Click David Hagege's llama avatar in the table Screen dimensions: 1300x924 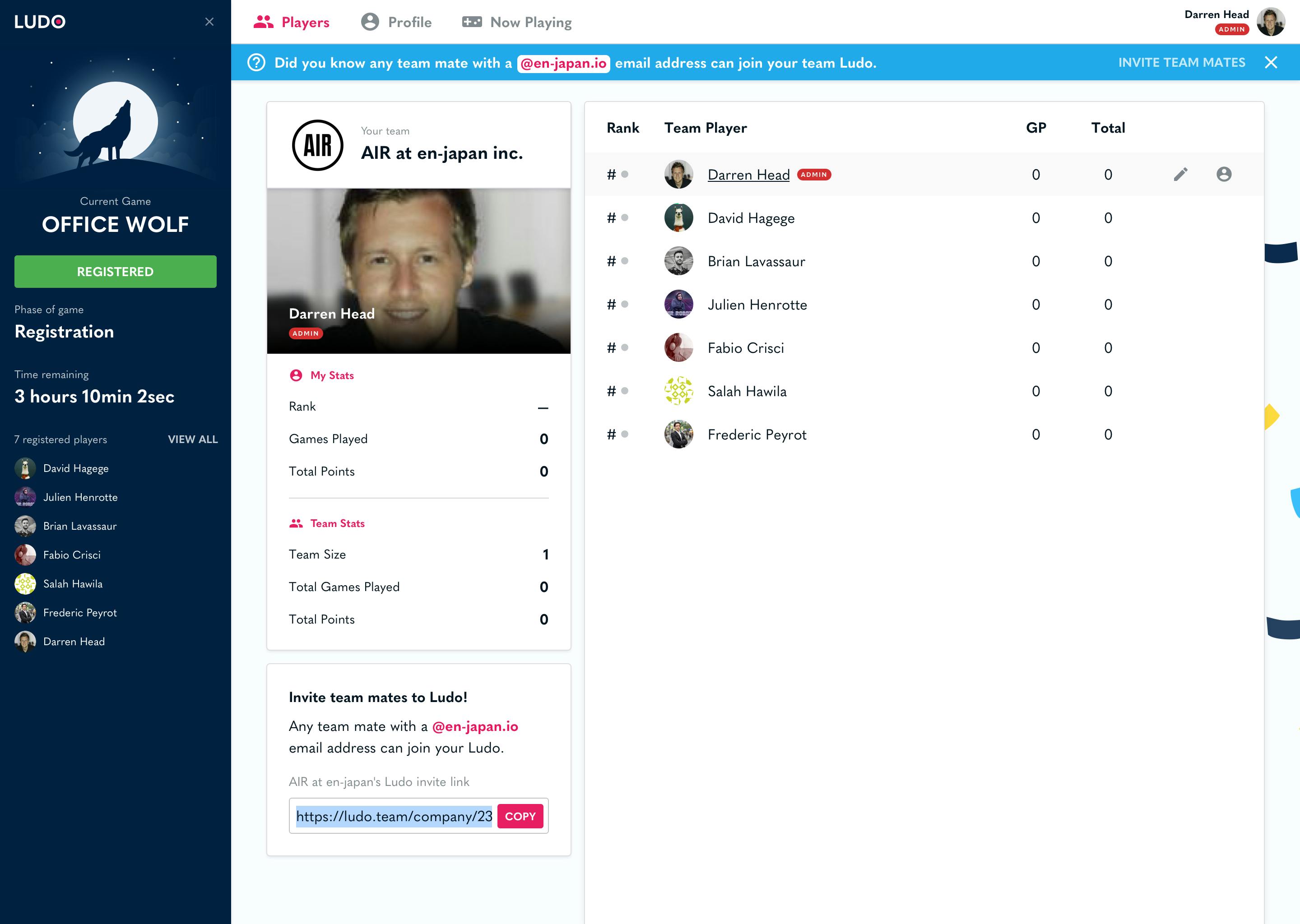pyautogui.click(x=678, y=217)
